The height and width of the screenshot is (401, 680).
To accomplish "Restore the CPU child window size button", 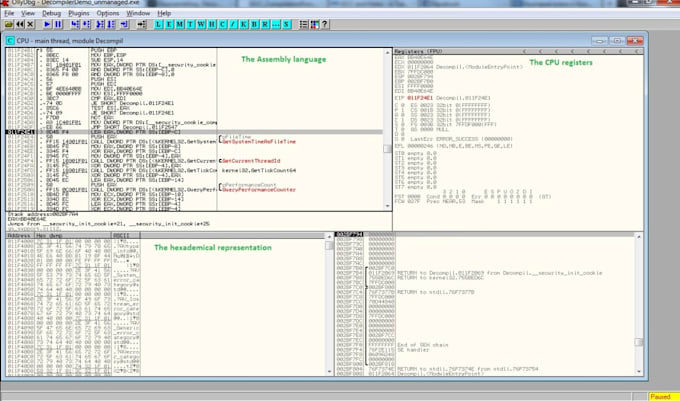I will (x=617, y=41).
